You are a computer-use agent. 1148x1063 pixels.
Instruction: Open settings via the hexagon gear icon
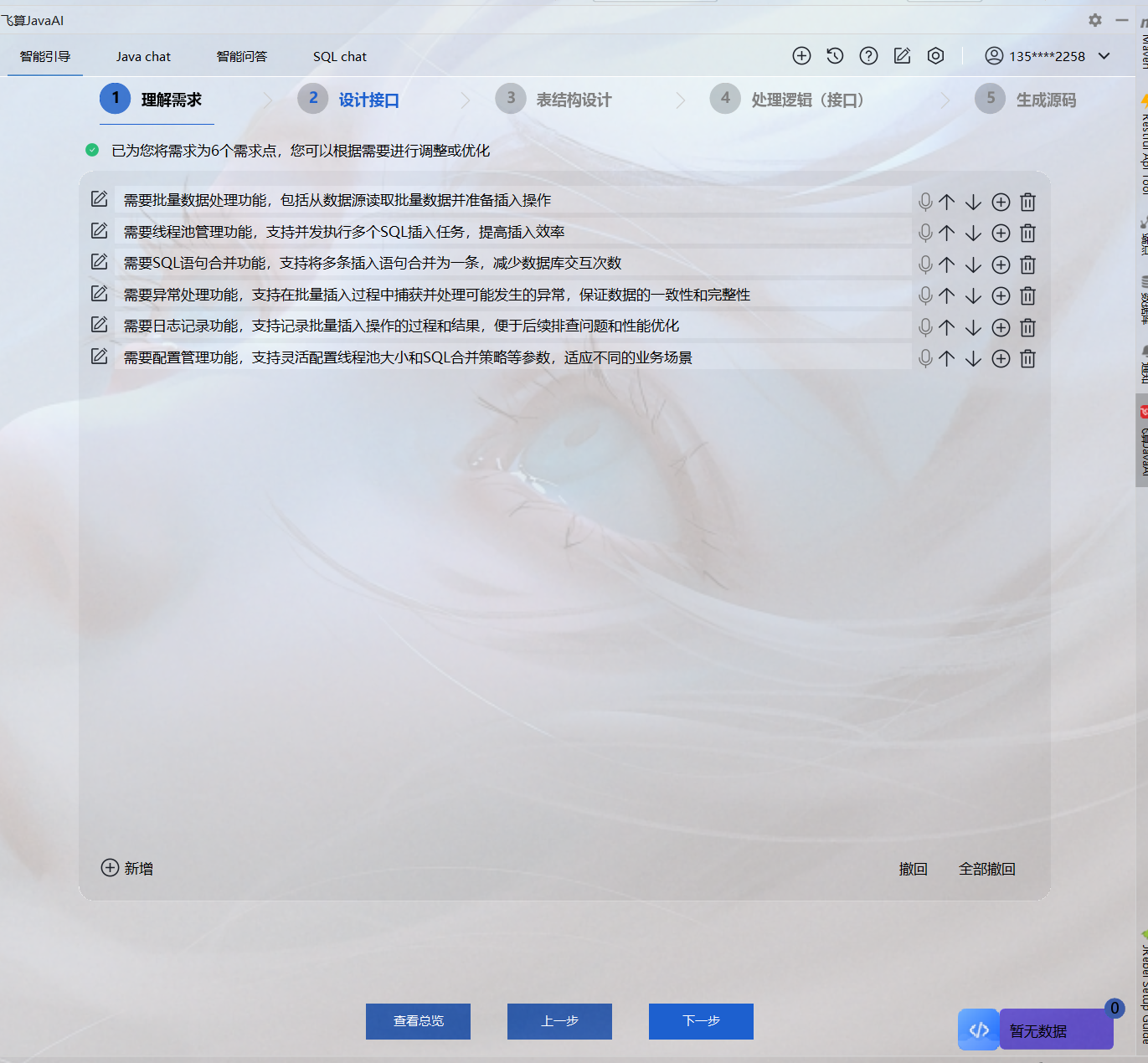(935, 55)
